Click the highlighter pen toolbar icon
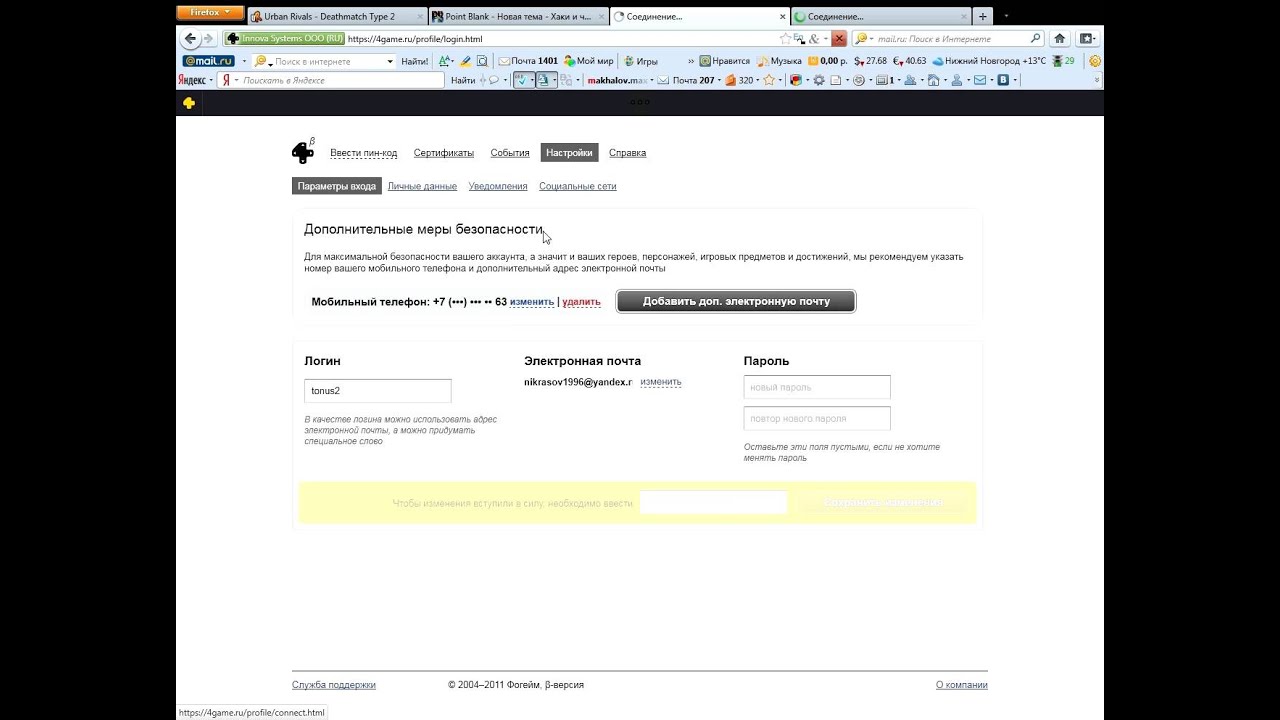Screen dimensions: 1280x720 point(466,61)
